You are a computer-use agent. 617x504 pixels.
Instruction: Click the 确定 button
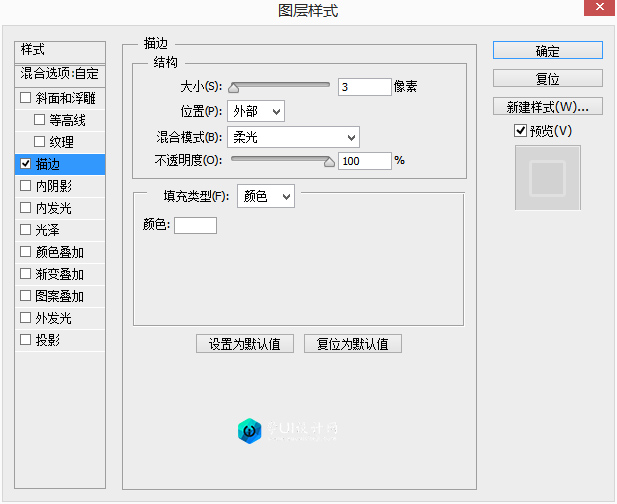[547, 50]
